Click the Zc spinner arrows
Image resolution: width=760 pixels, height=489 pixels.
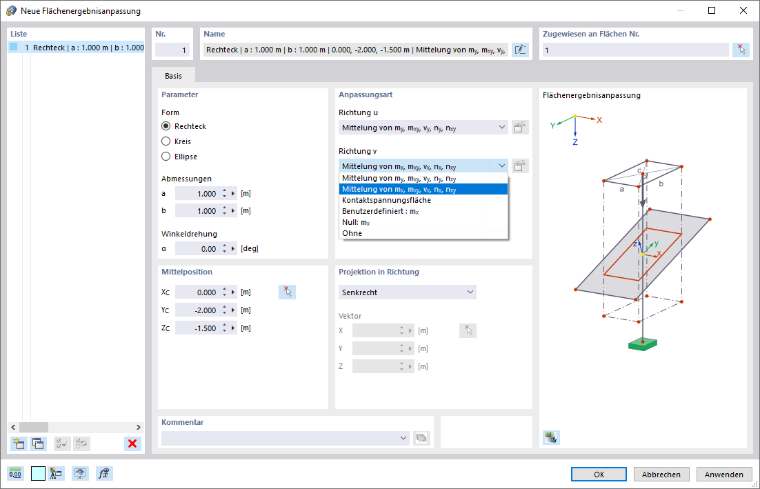coord(224,328)
